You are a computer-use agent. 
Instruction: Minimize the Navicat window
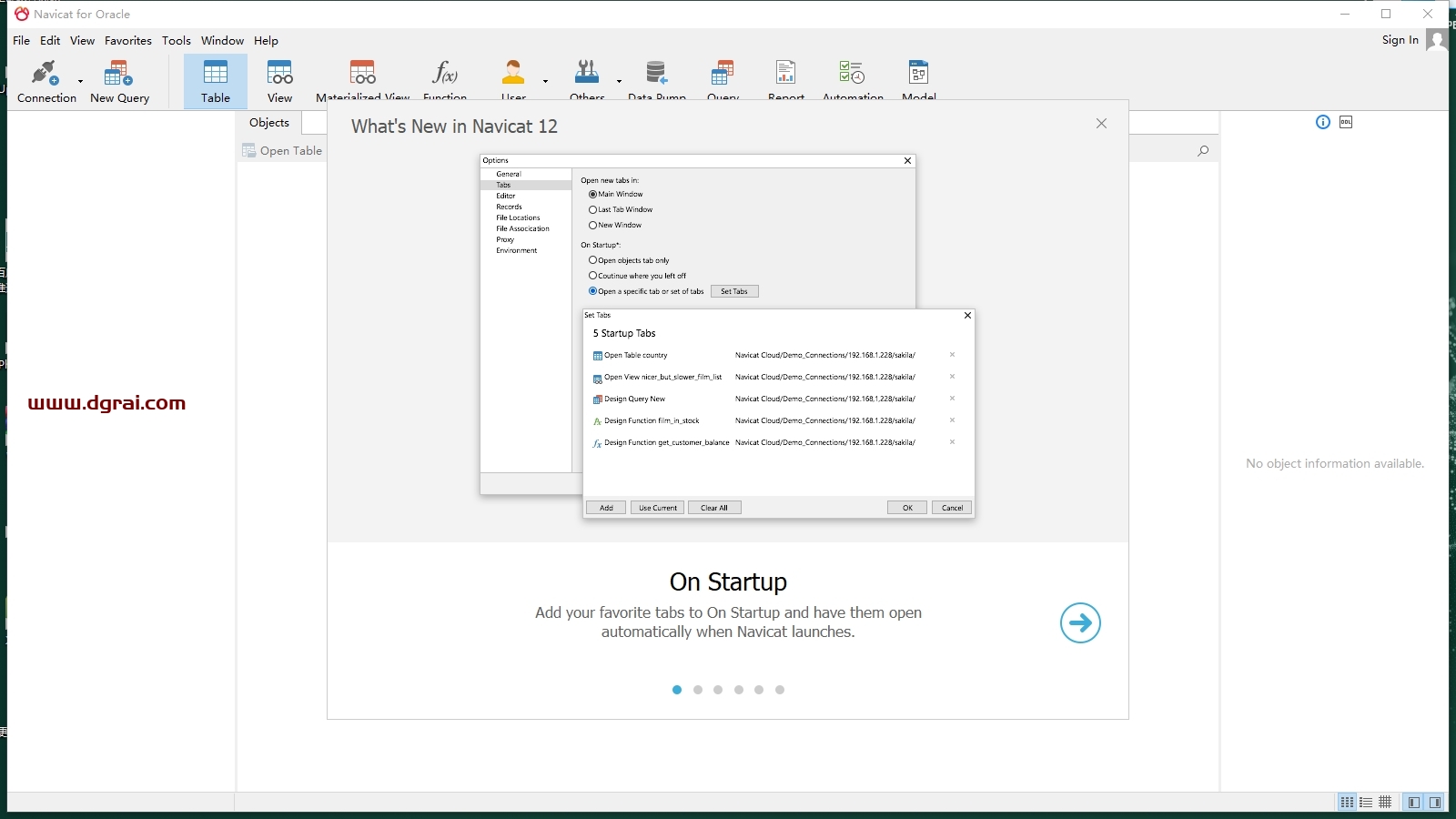[1345, 14]
